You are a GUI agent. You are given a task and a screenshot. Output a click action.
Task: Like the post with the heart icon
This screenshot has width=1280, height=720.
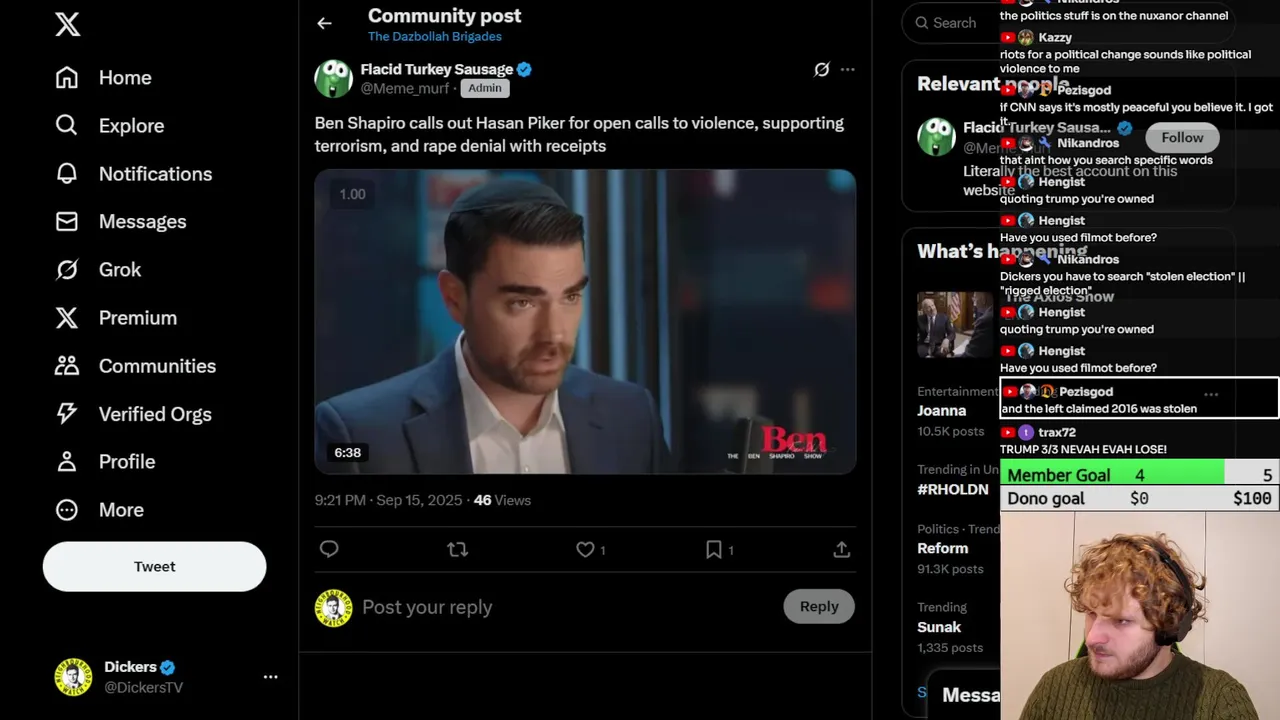tap(585, 549)
